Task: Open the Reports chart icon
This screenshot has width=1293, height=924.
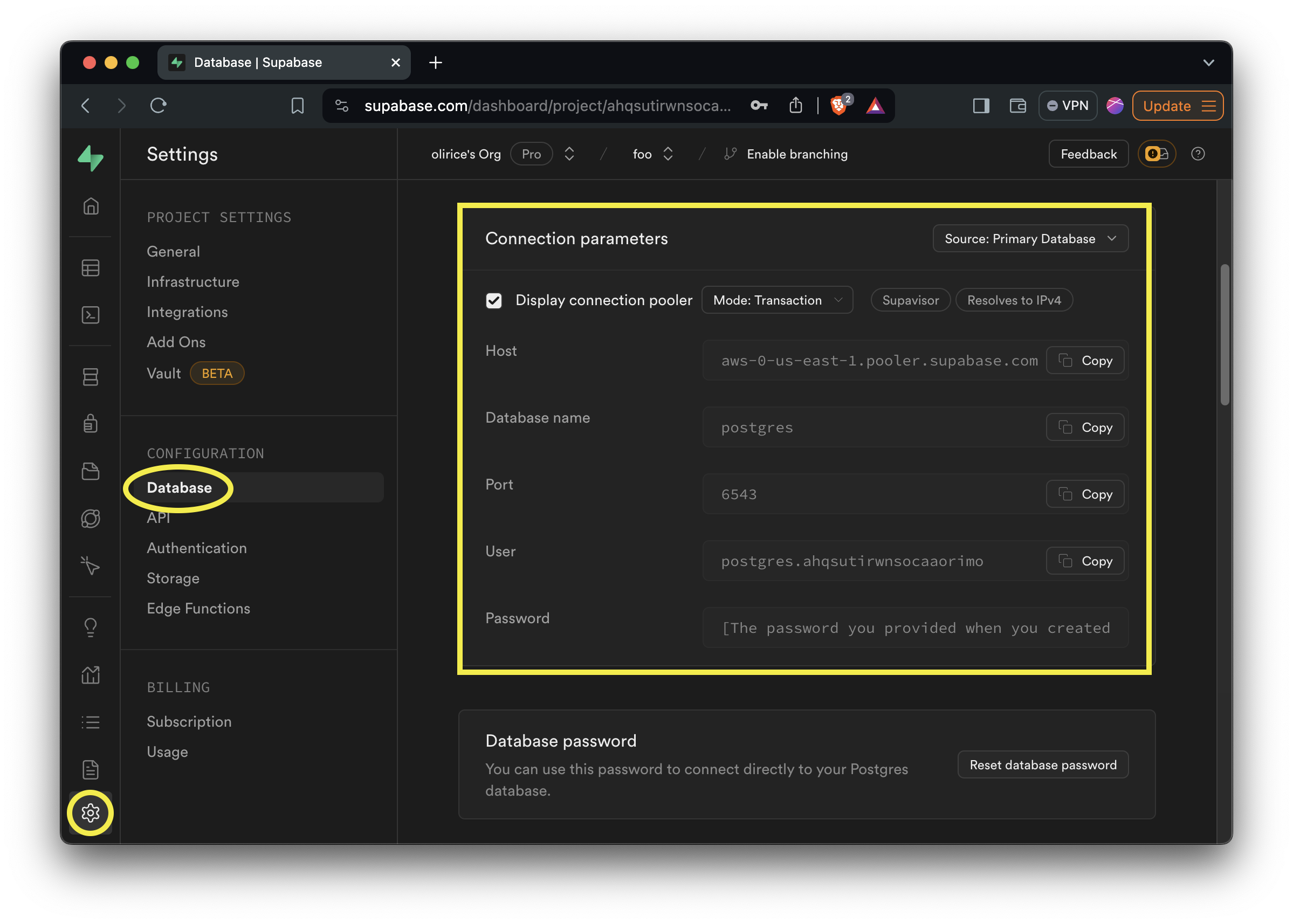Action: [91, 675]
